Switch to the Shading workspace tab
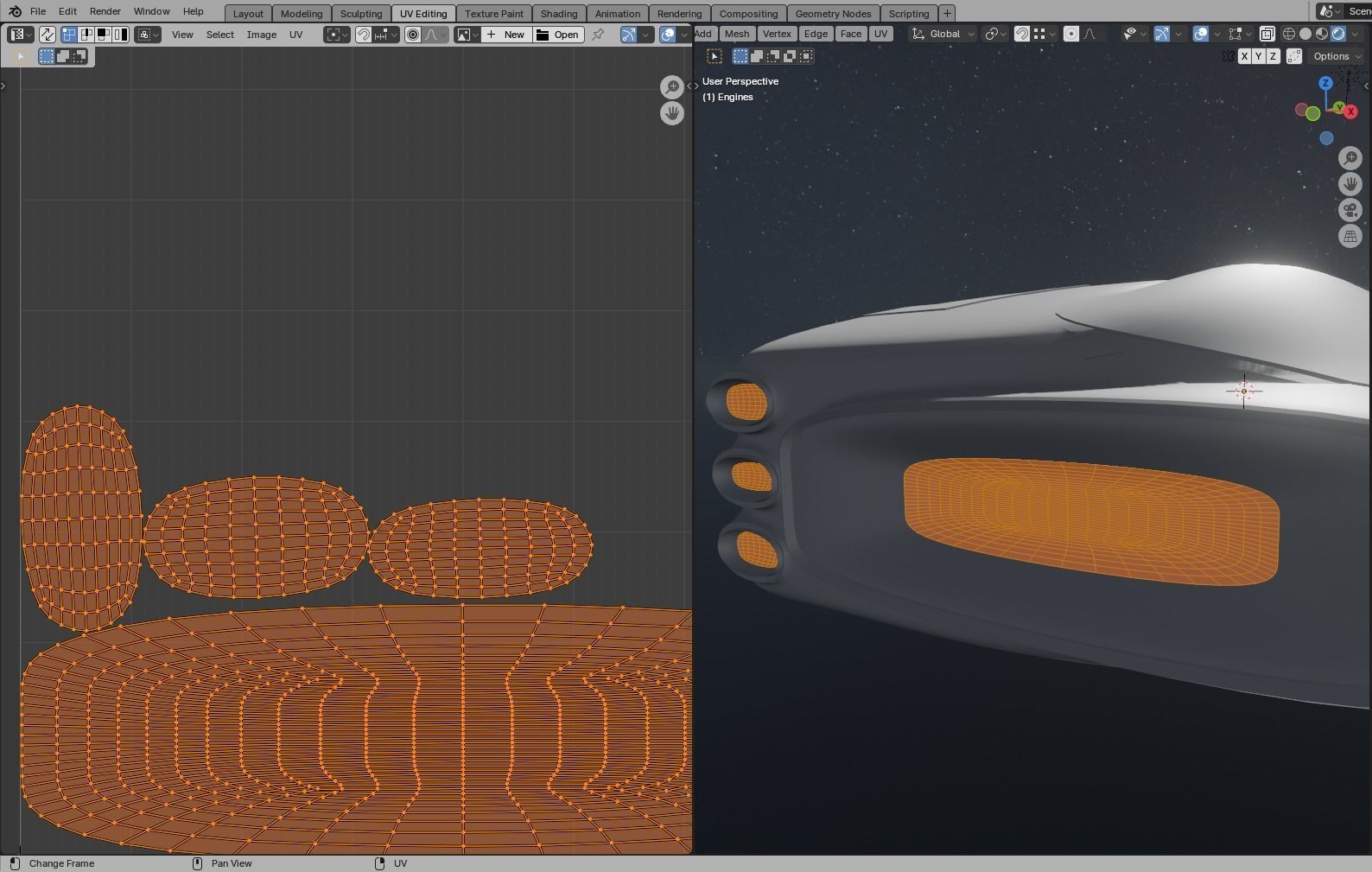The image size is (1372, 872). pos(559,14)
